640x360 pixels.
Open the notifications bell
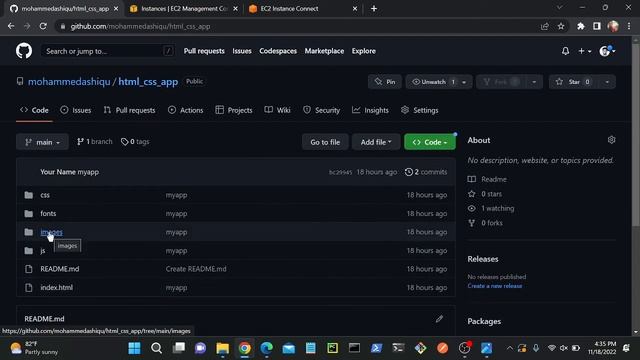pos(565,51)
